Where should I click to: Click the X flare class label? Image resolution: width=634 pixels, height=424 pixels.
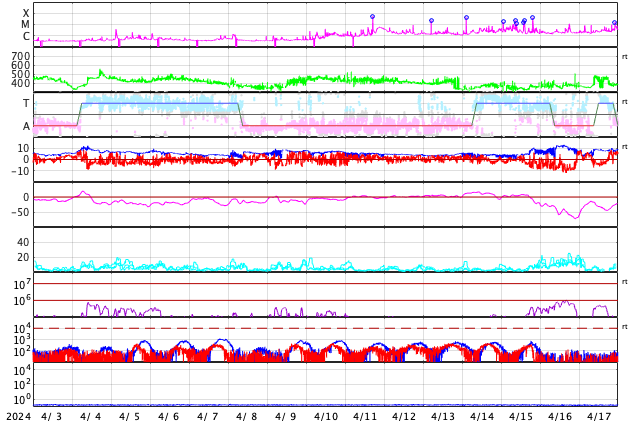26,13
